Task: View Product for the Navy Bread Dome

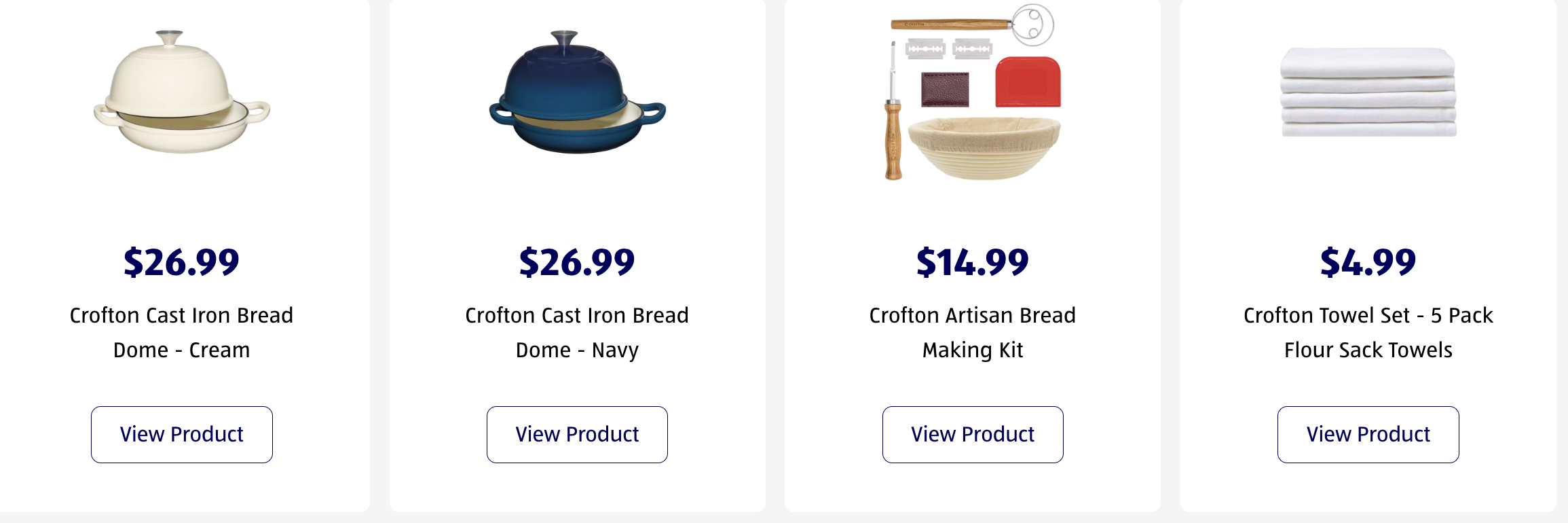Action: (x=577, y=435)
